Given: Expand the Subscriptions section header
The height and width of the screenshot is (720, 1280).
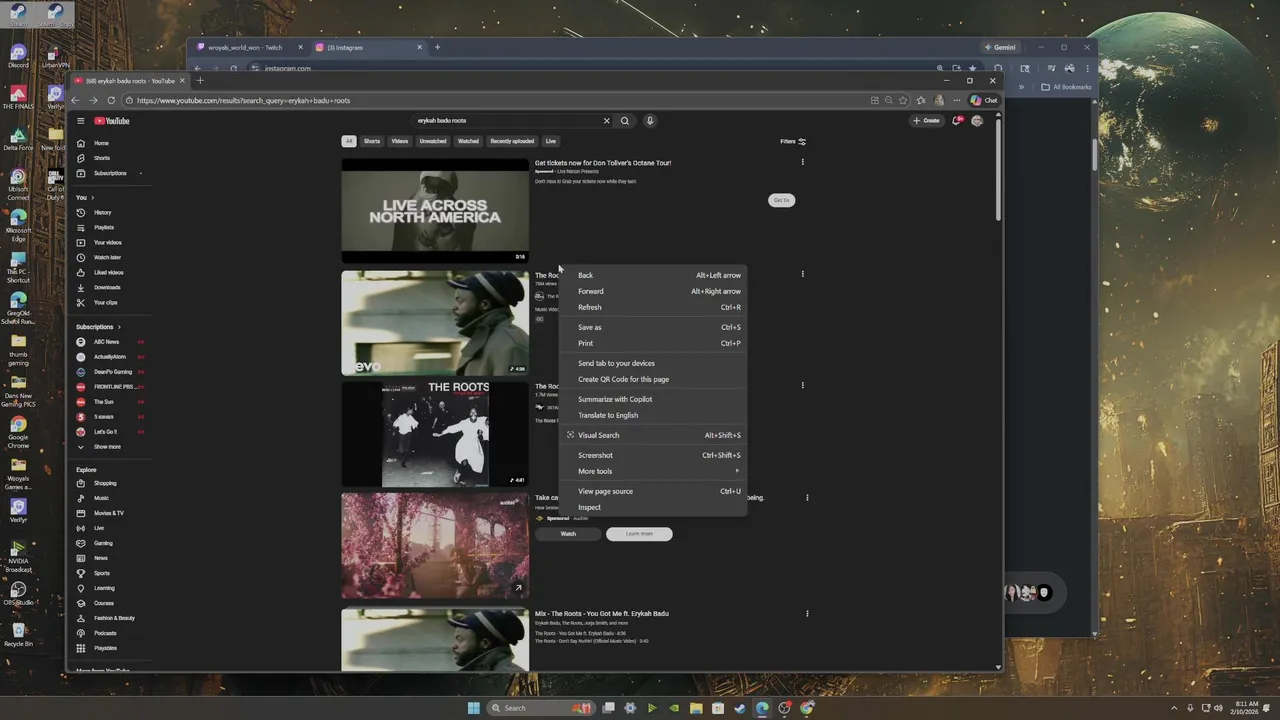Looking at the screenshot, I should pyautogui.click(x=98, y=327).
